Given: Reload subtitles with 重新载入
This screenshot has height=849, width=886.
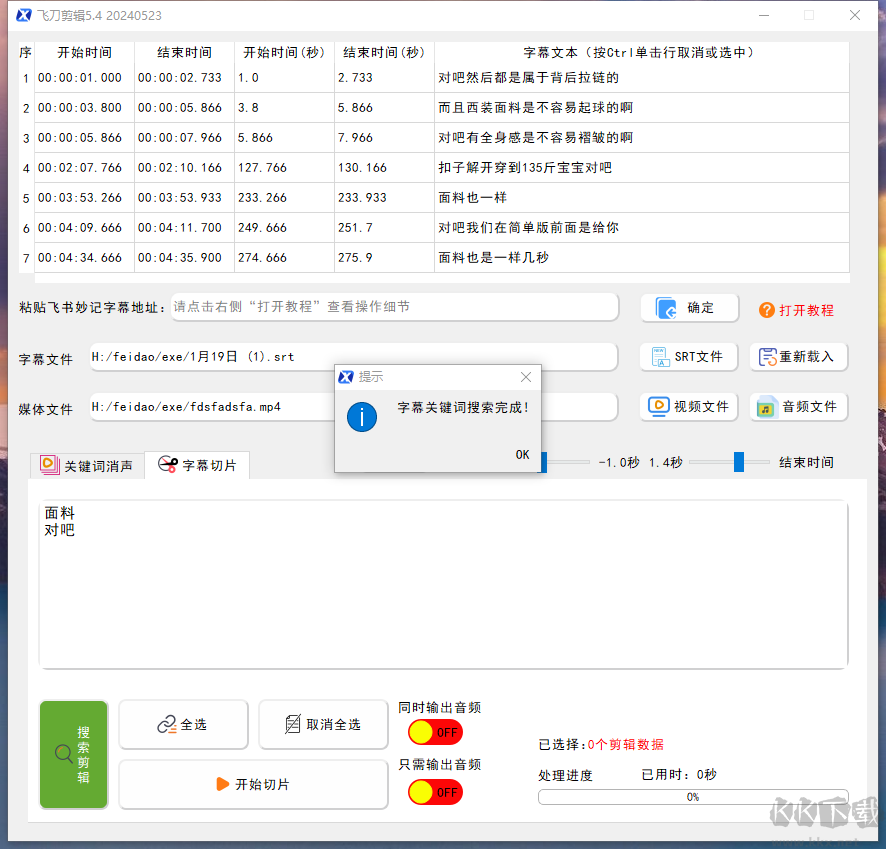Looking at the screenshot, I should pyautogui.click(x=798, y=356).
